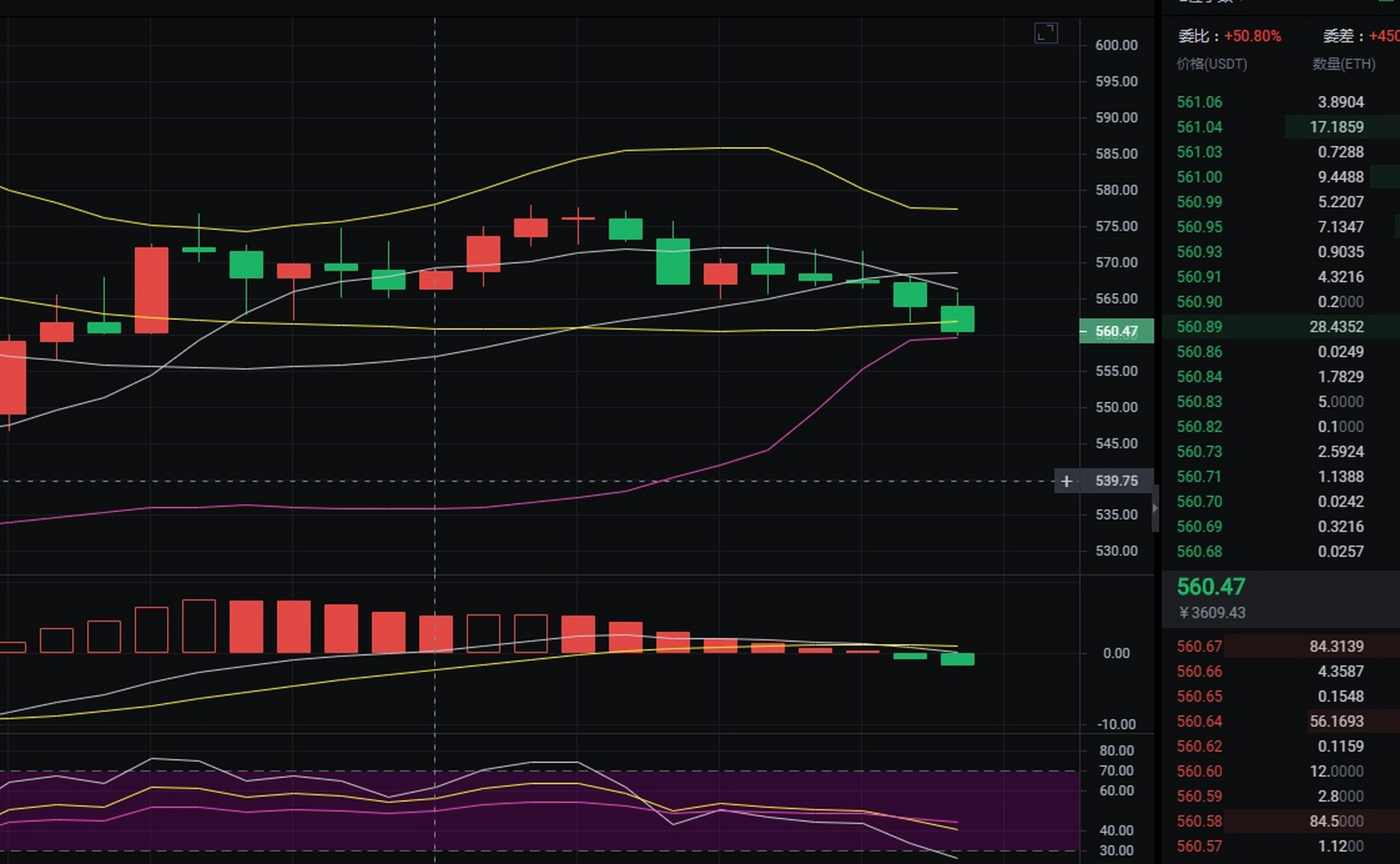Image resolution: width=1400 pixels, height=864 pixels.
Task: Click the 委差 value at top right
Action: 1384,36
